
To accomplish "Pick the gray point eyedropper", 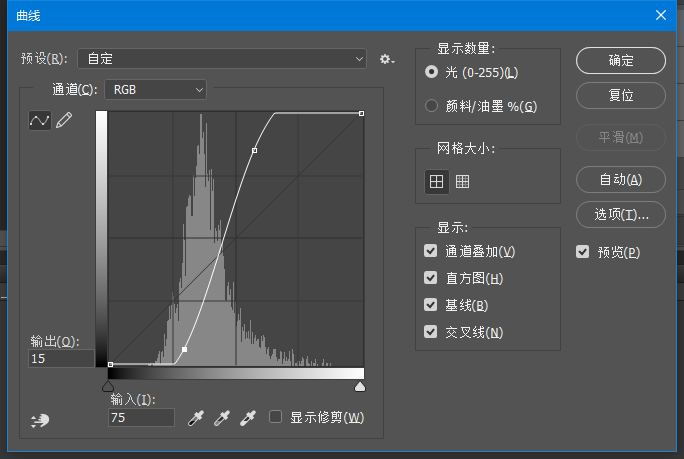I will point(222,418).
